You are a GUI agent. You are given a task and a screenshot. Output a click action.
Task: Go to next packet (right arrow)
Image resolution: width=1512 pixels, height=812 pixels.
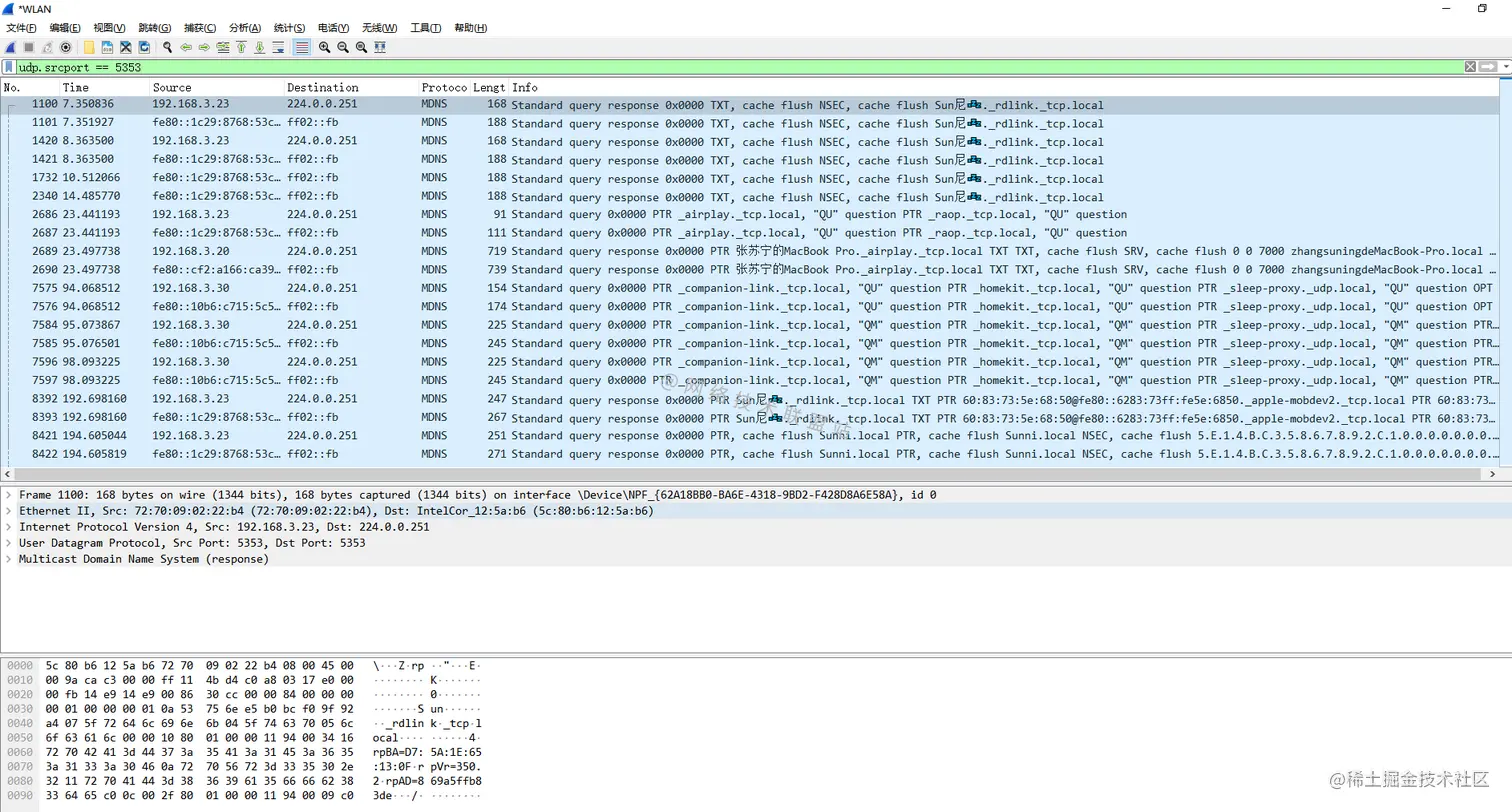(204, 47)
